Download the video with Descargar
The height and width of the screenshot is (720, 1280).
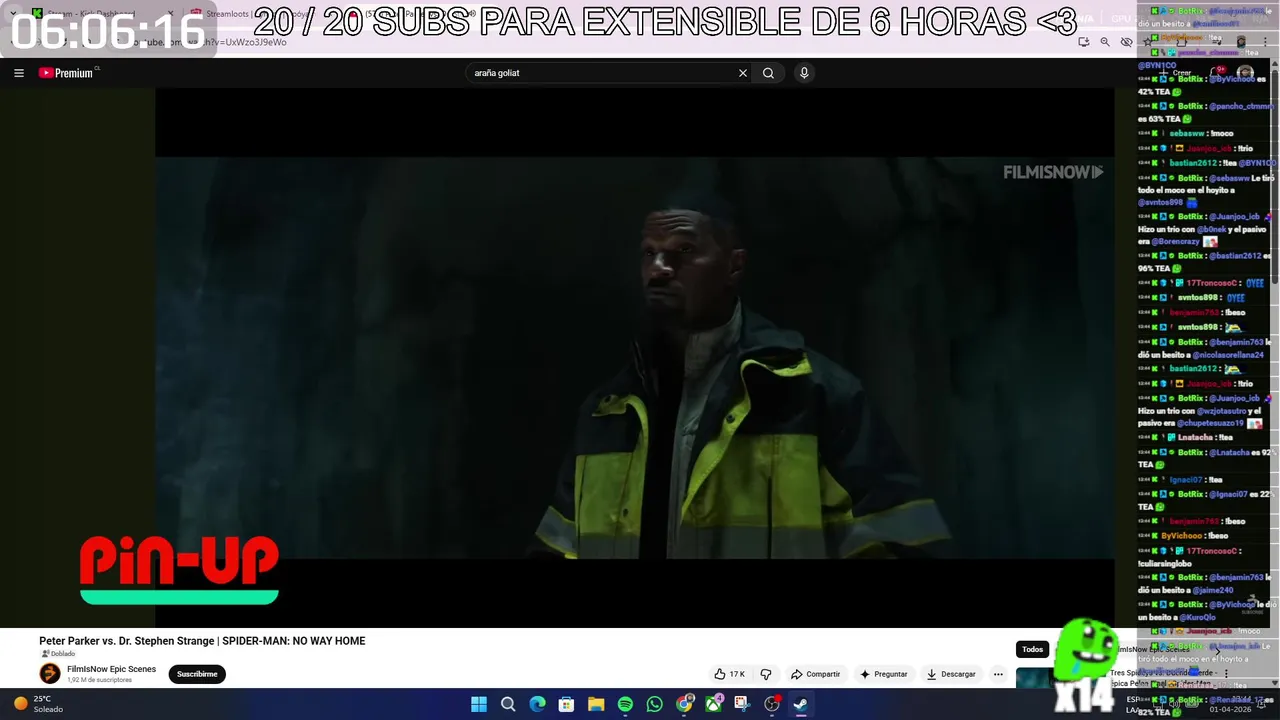[951, 674]
